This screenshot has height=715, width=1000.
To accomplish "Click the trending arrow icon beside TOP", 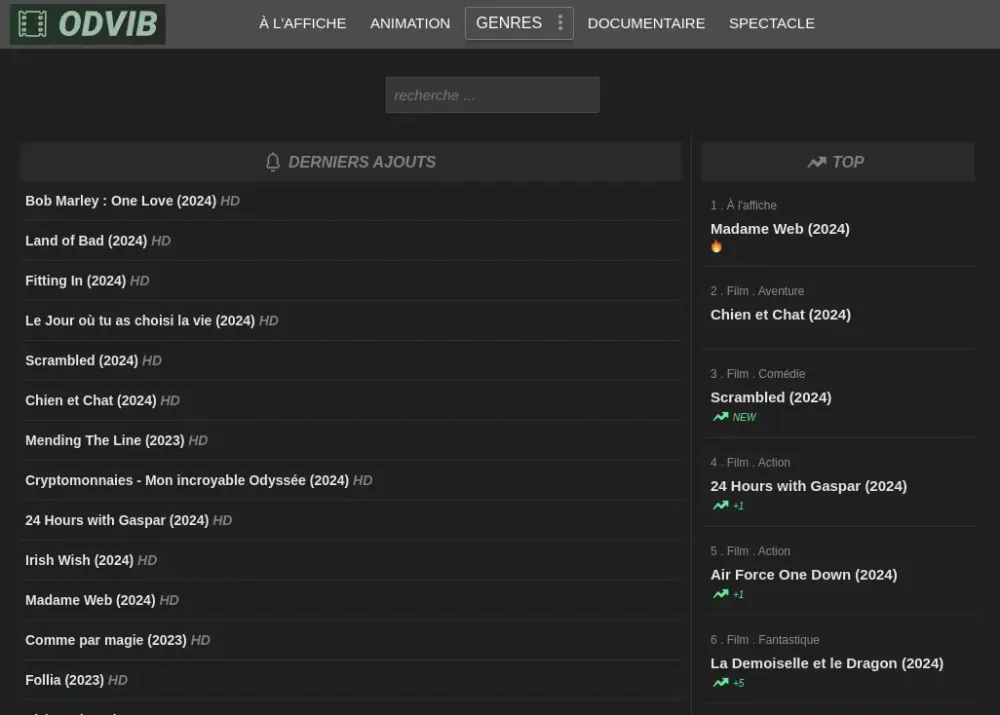I will (x=816, y=162).
